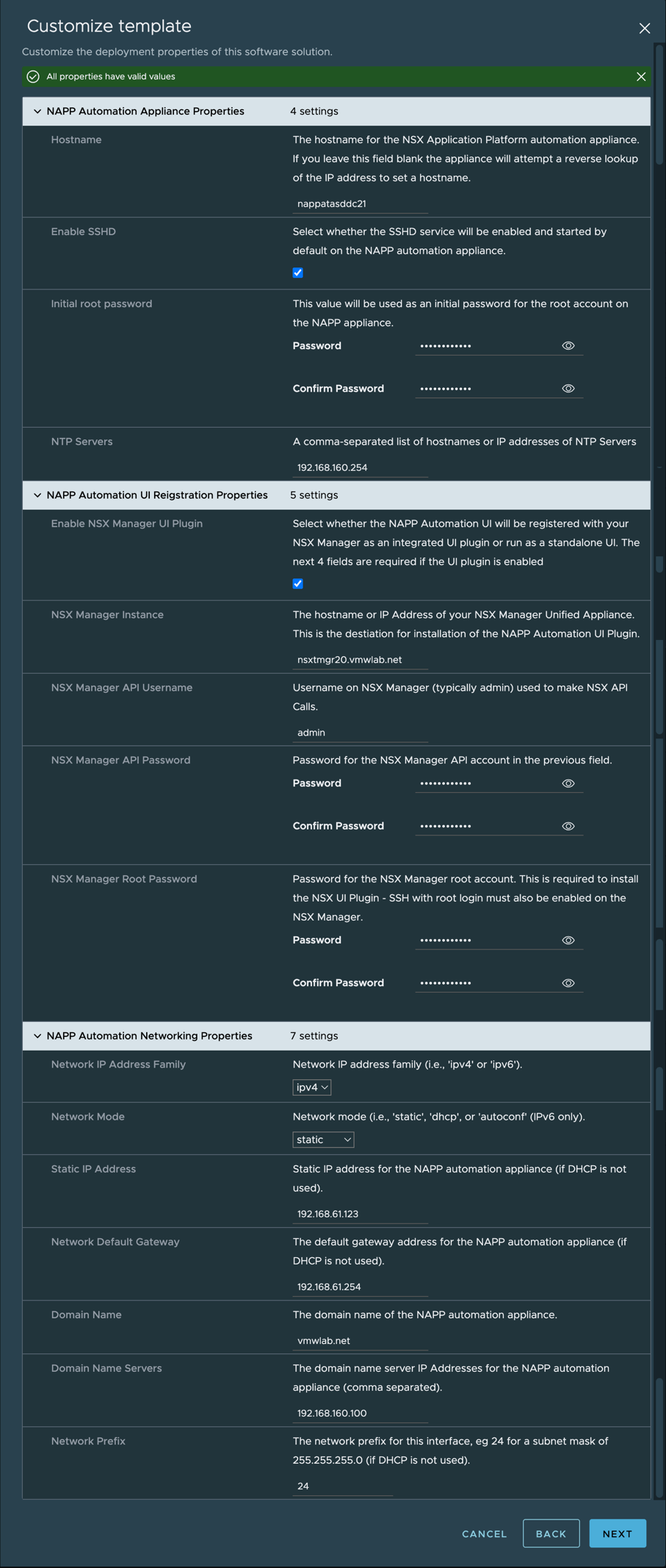
Task: Click the NSX Manager API Username admin field
Action: coord(361,733)
